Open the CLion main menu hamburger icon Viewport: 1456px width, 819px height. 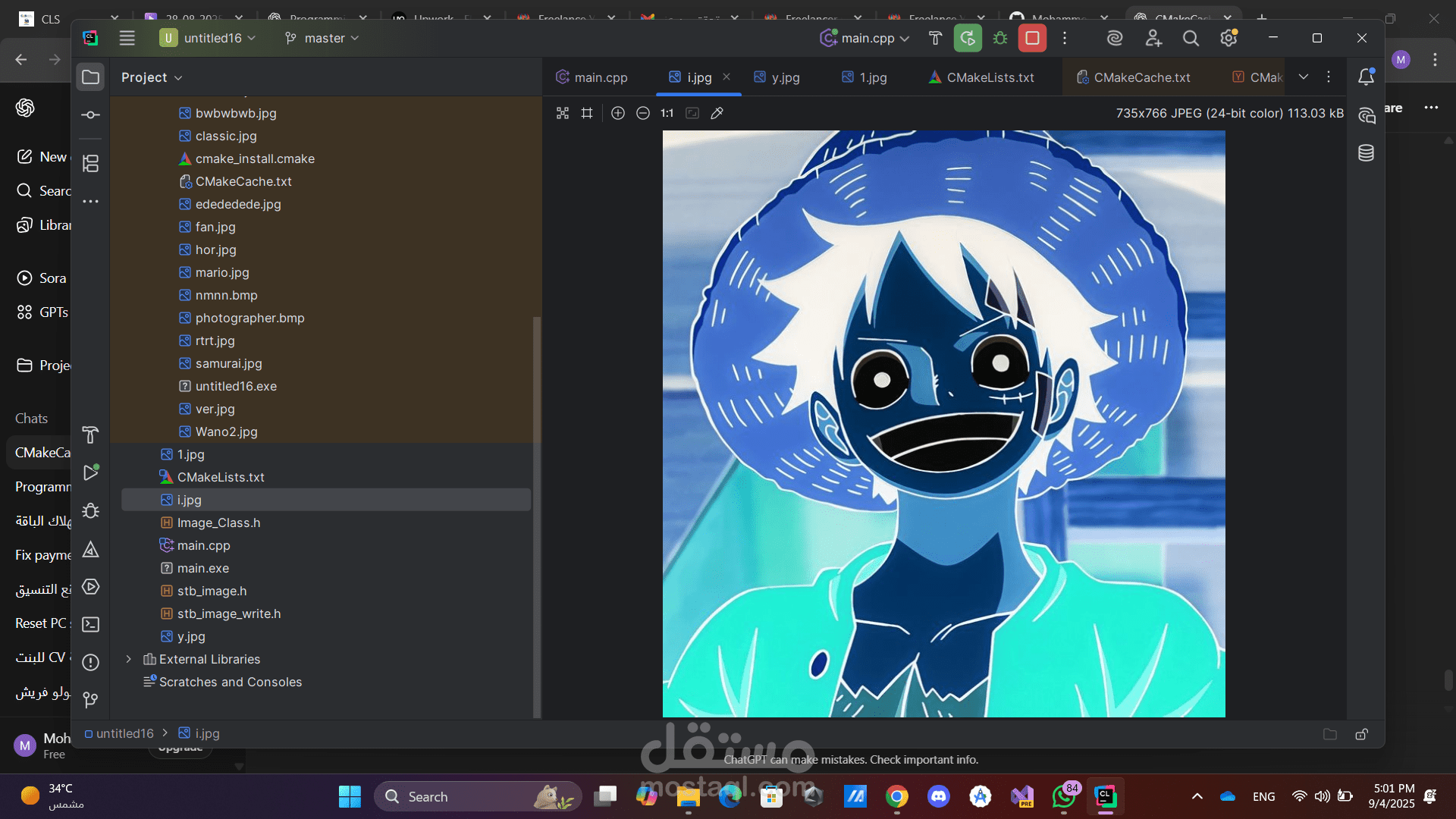click(127, 38)
